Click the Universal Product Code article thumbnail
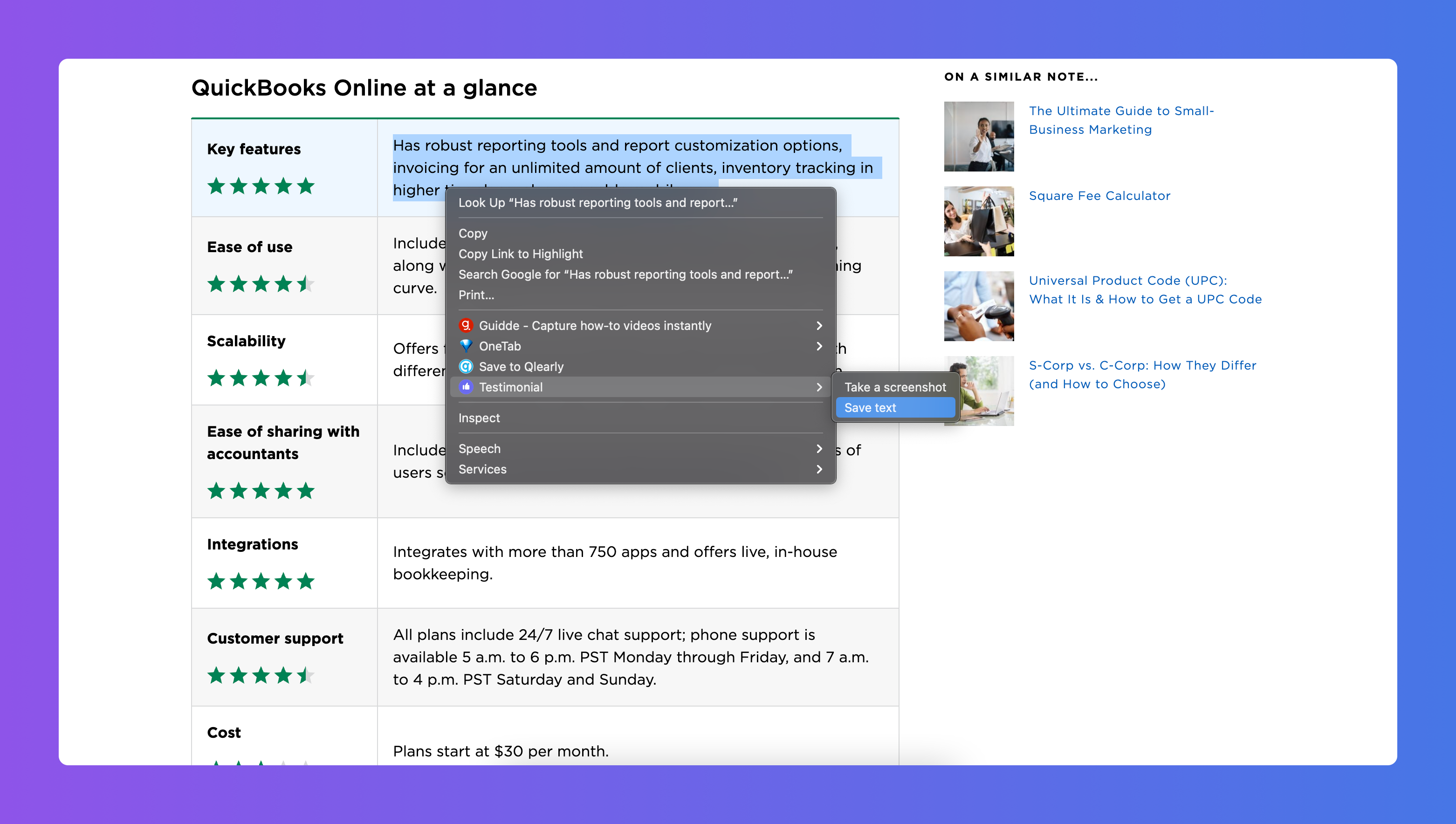This screenshot has height=824, width=1456. pos(978,306)
